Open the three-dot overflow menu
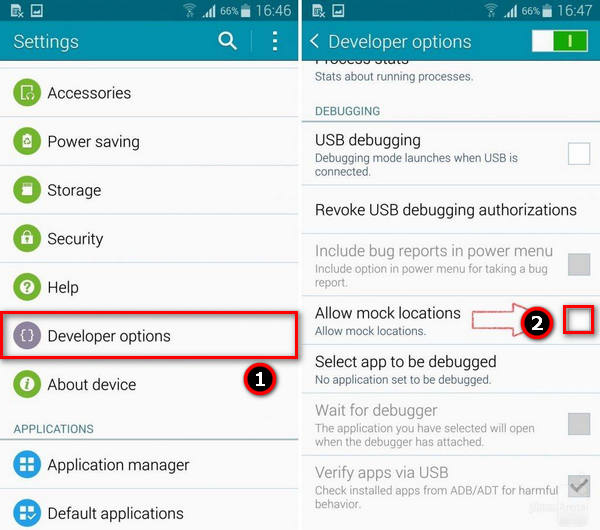Viewport: 600px width, 530px height. [275, 41]
